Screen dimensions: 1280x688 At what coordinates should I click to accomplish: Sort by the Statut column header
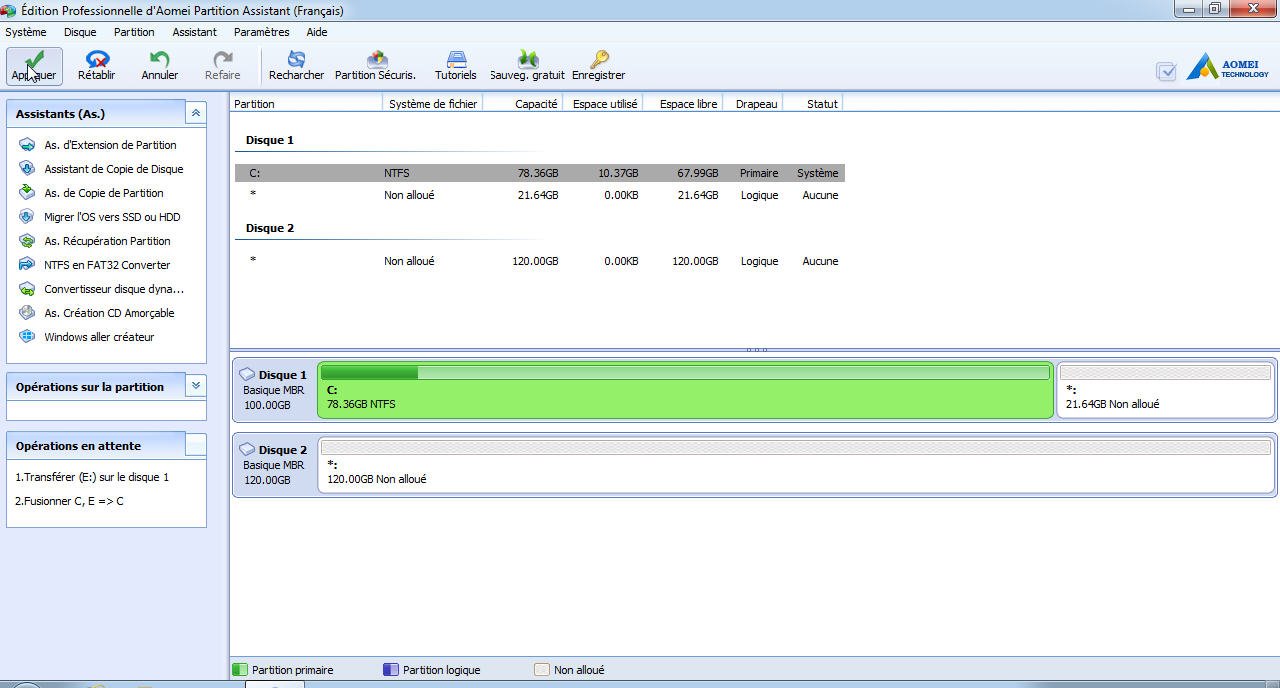813,104
